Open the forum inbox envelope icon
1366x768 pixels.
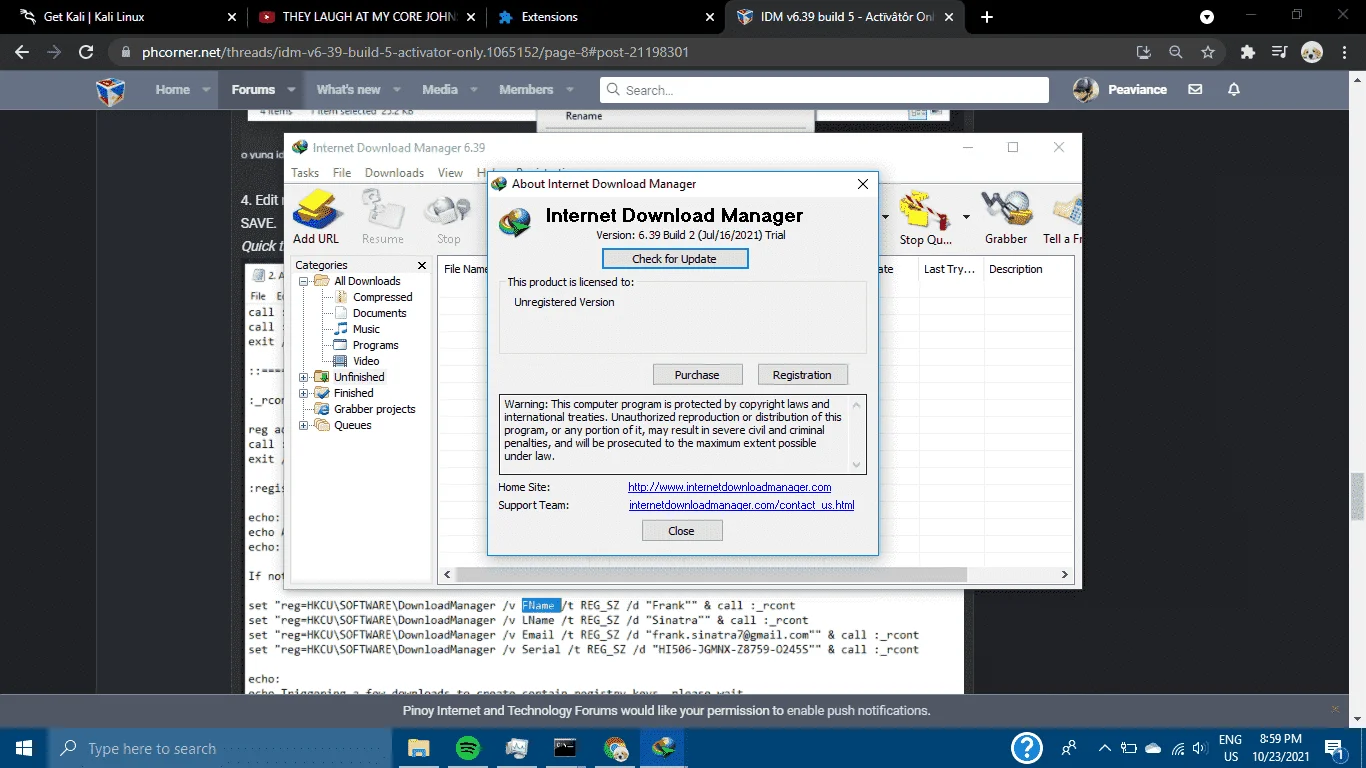[1195, 89]
